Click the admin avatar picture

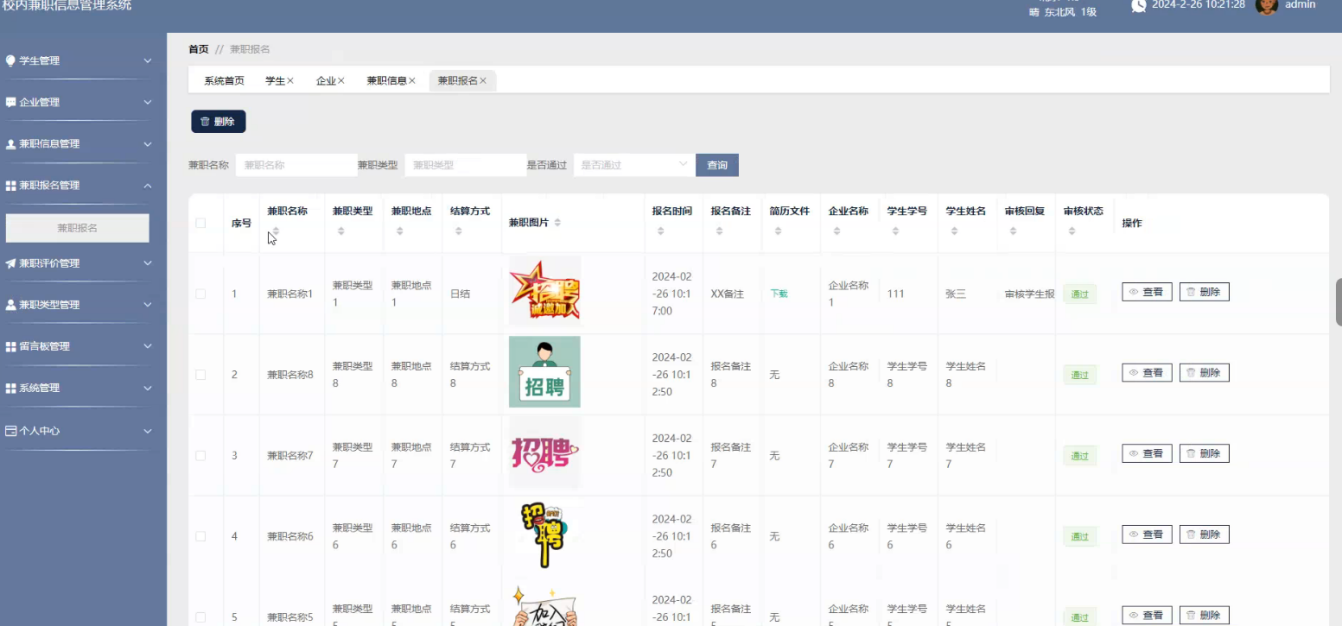pyautogui.click(x=1266, y=6)
